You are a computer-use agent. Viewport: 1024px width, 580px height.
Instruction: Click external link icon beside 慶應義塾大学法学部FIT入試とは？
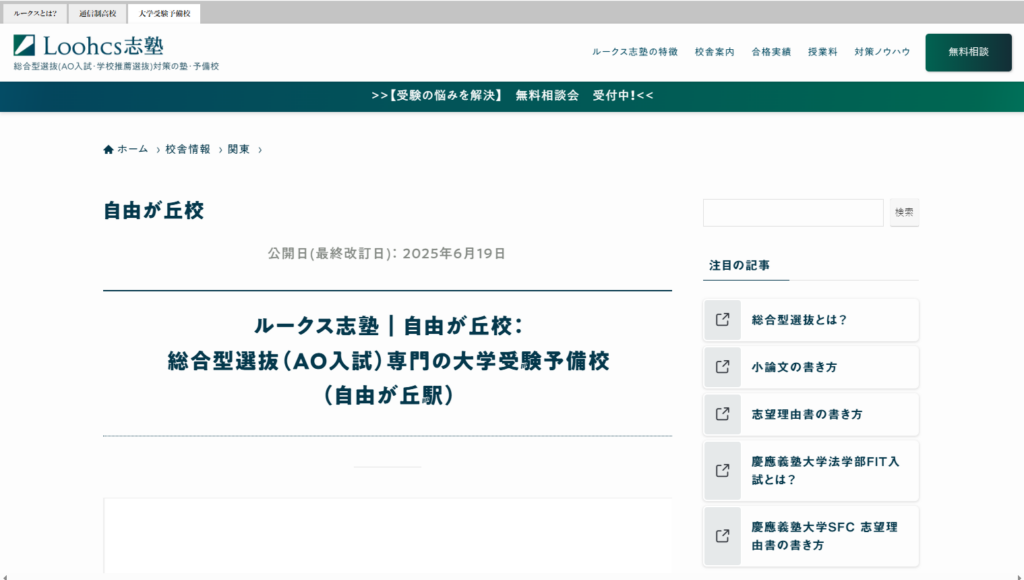(x=722, y=471)
